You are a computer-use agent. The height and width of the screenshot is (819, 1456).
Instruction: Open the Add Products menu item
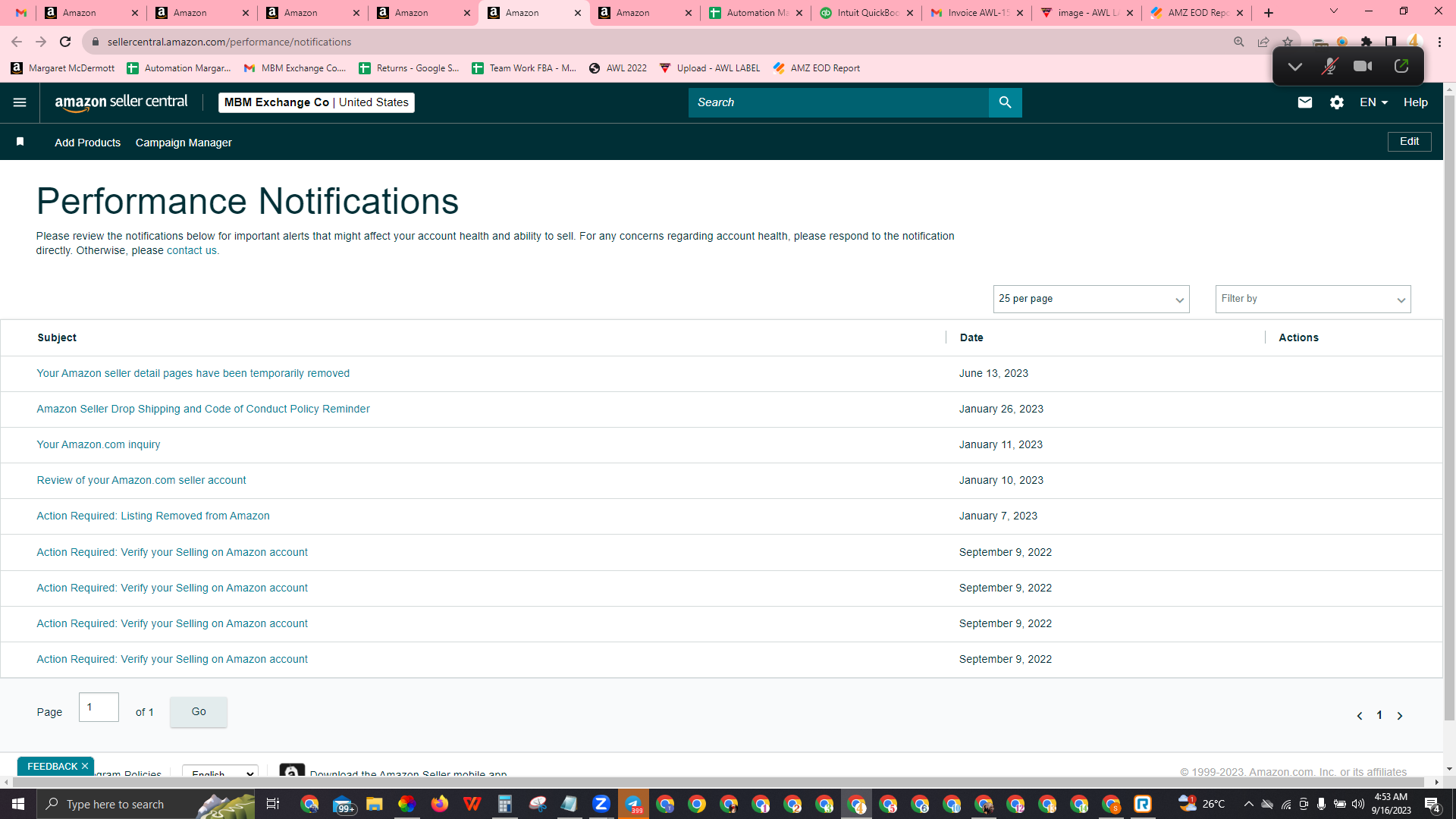[87, 143]
